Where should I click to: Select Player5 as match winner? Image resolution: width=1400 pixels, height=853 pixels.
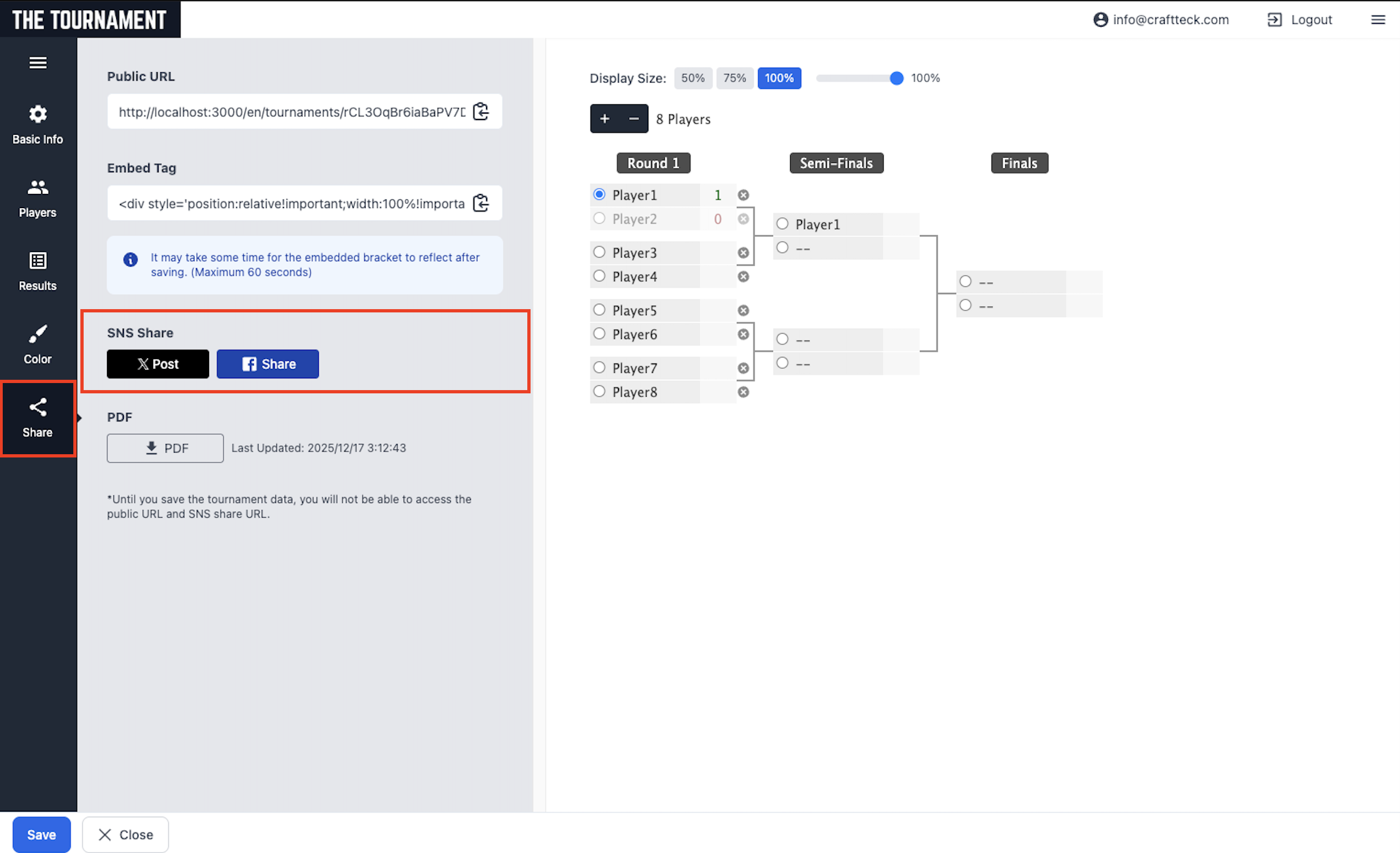[600, 310]
